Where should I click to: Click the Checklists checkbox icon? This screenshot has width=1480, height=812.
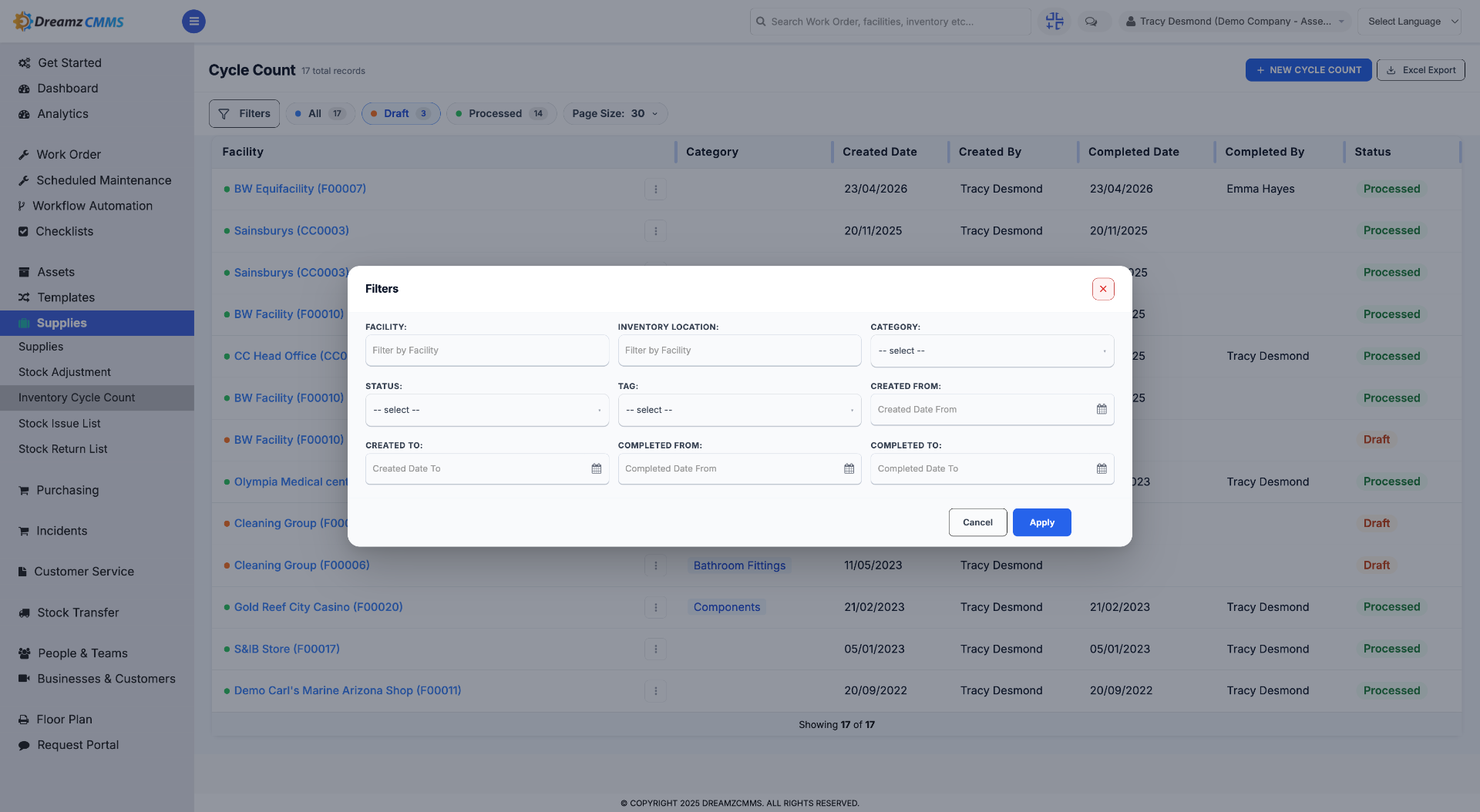point(23,231)
